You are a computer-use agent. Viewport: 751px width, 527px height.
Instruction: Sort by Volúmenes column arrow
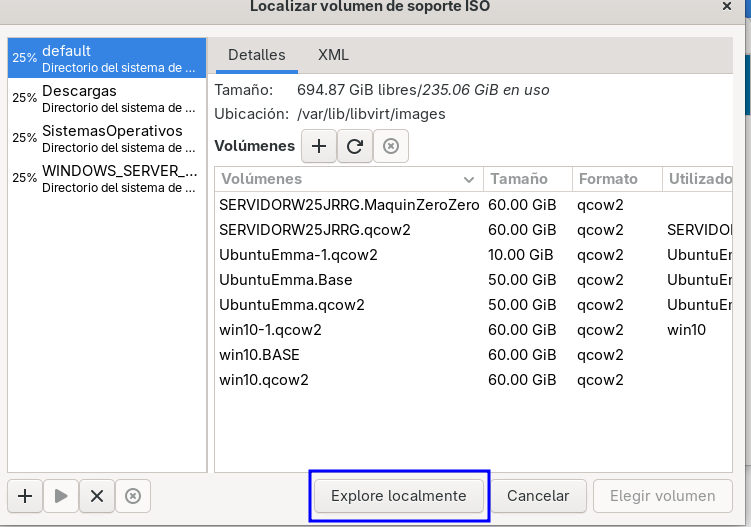coord(469,180)
